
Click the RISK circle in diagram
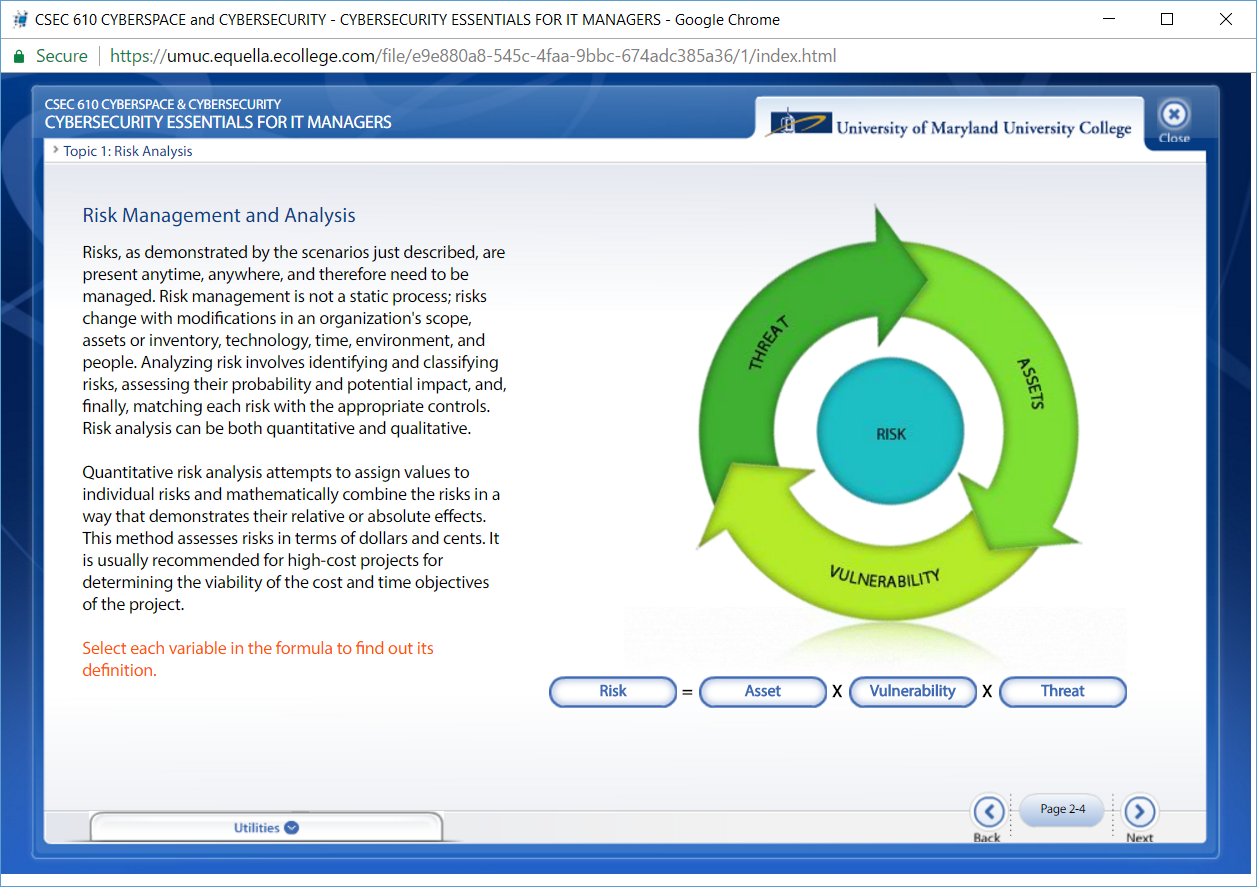[890, 433]
